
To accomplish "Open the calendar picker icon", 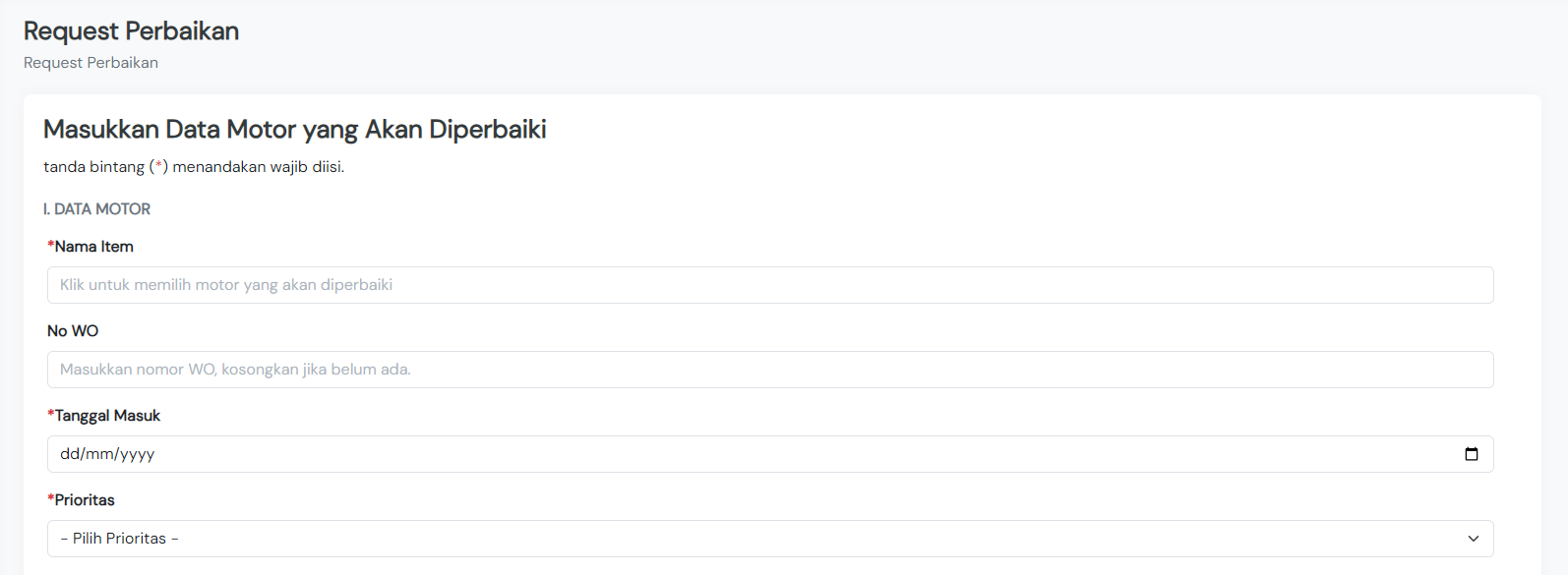I will pos(1472,454).
